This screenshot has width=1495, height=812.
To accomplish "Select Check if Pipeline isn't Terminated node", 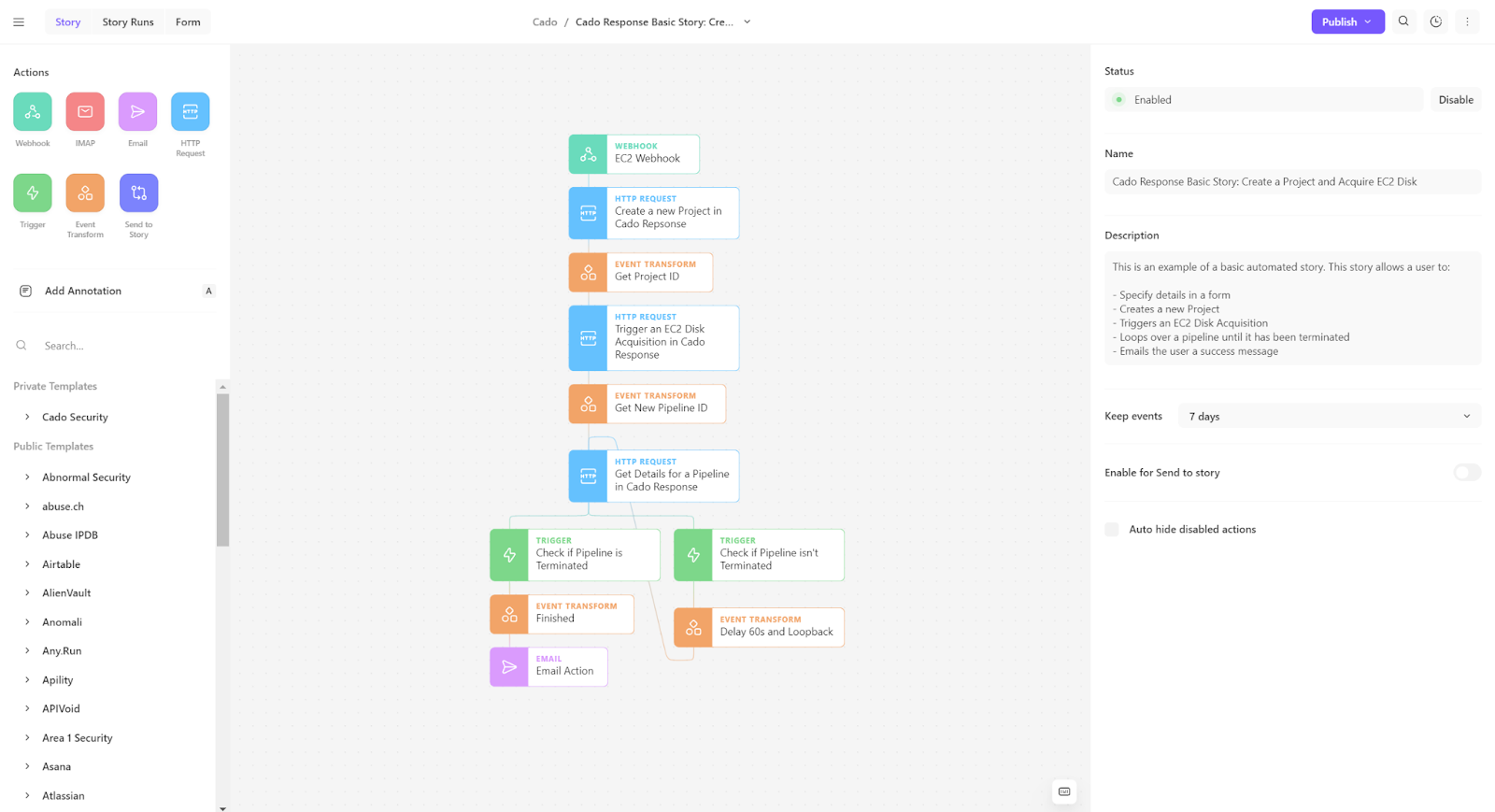I will coord(759,555).
